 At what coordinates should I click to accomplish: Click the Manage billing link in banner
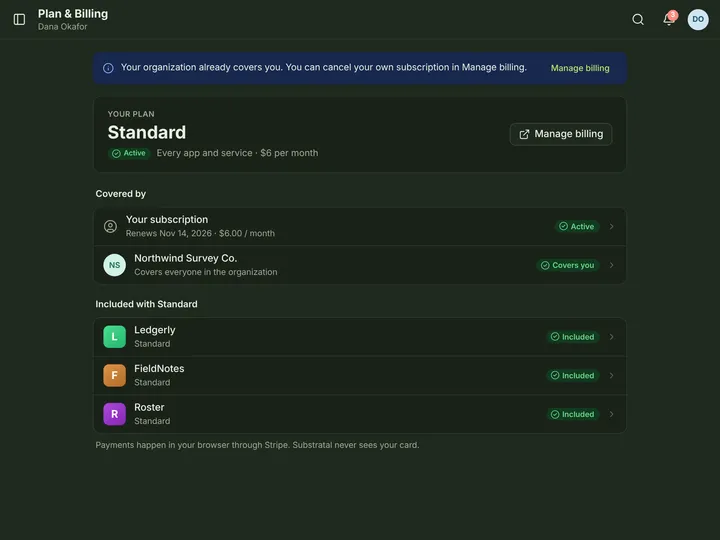[580, 68]
